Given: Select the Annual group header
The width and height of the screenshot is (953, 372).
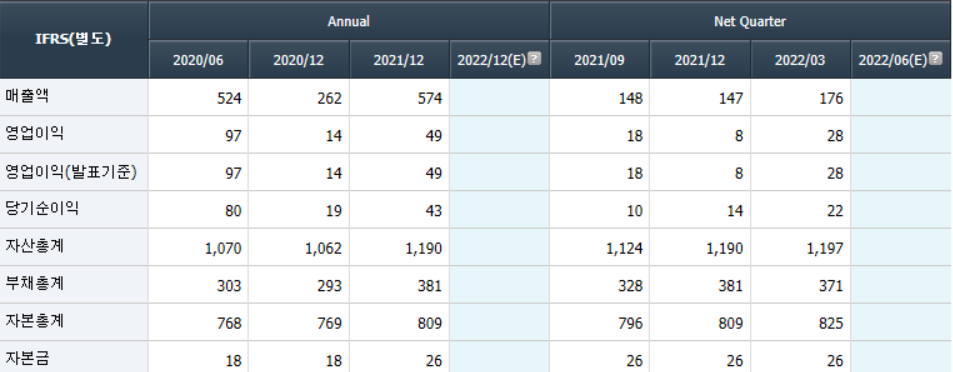Looking at the screenshot, I should [x=349, y=21].
